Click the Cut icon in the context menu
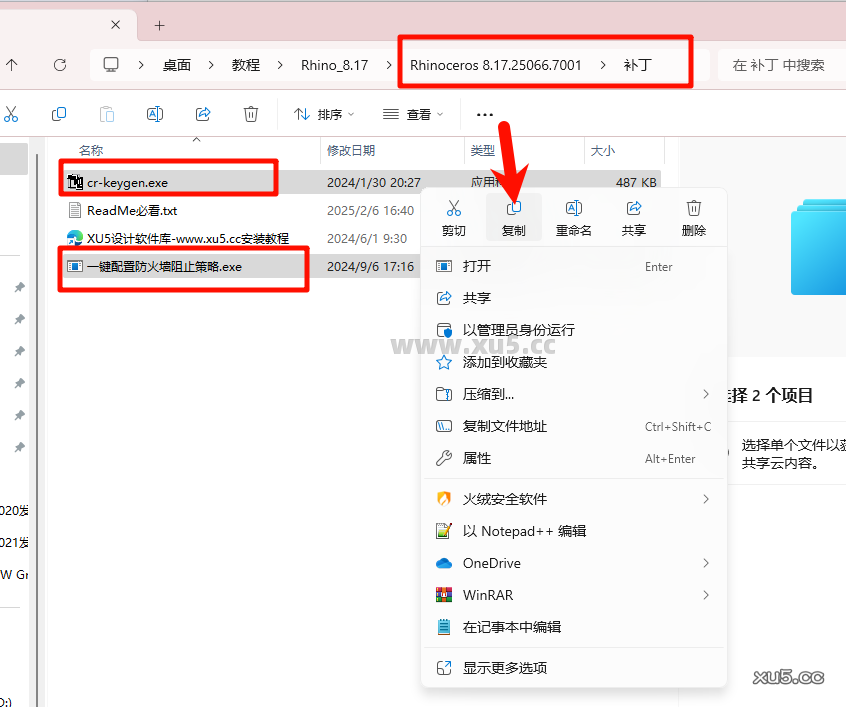The height and width of the screenshot is (707, 846). [453, 210]
